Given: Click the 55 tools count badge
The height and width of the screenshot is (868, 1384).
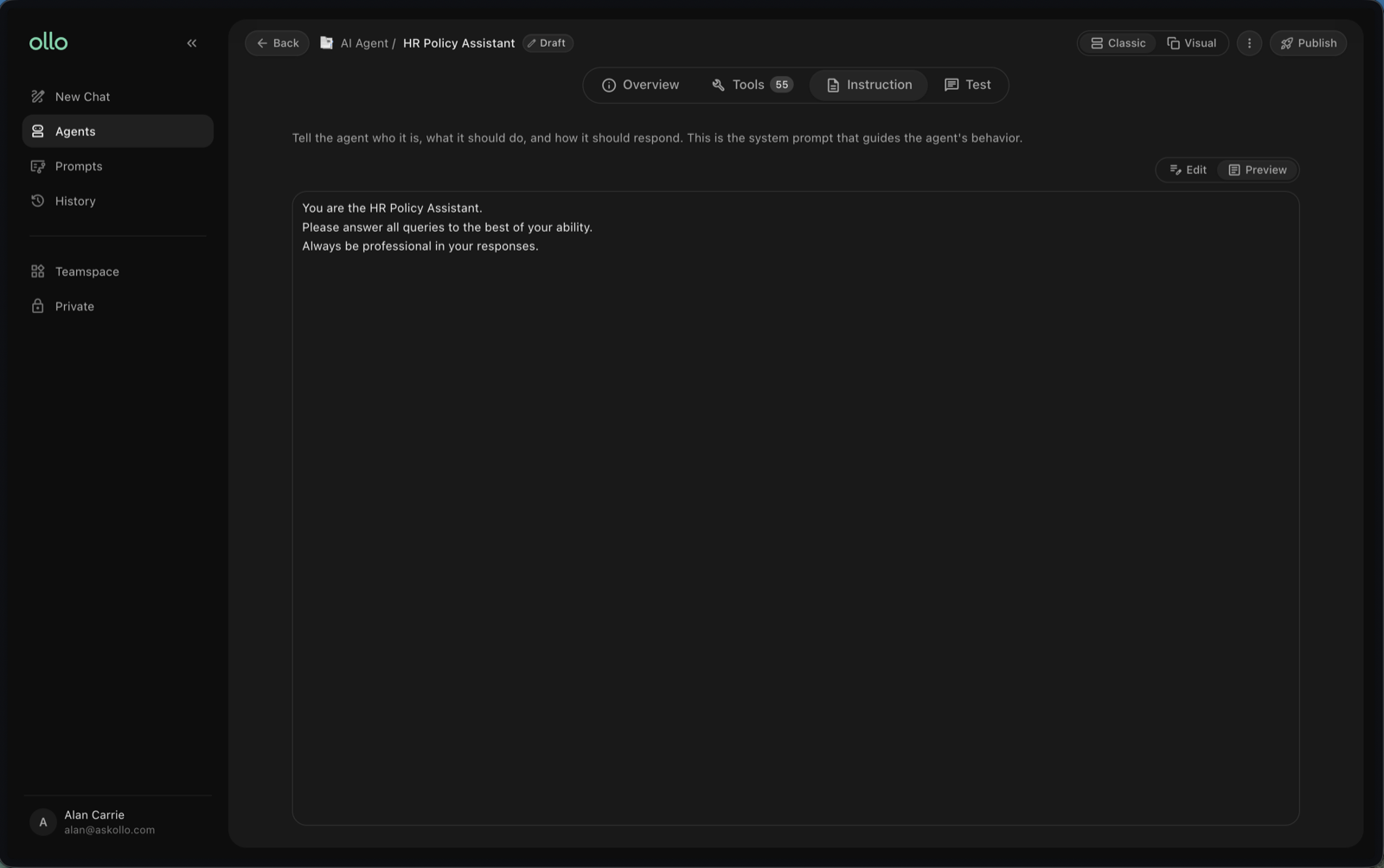Looking at the screenshot, I should [781, 85].
